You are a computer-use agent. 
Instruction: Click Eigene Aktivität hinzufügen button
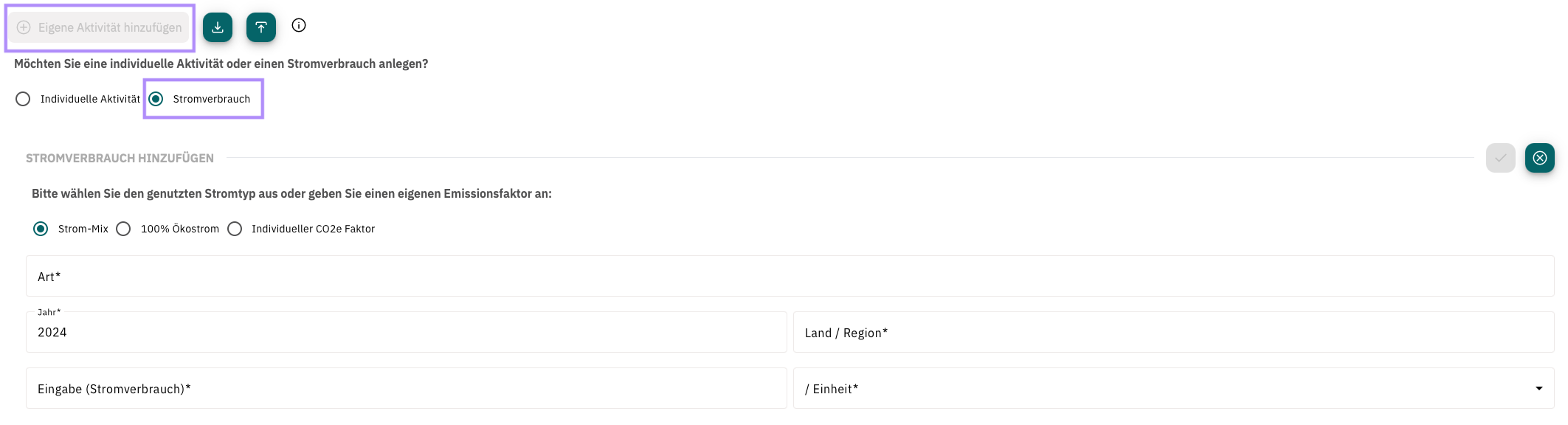pyautogui.click(x=100, y=27)
